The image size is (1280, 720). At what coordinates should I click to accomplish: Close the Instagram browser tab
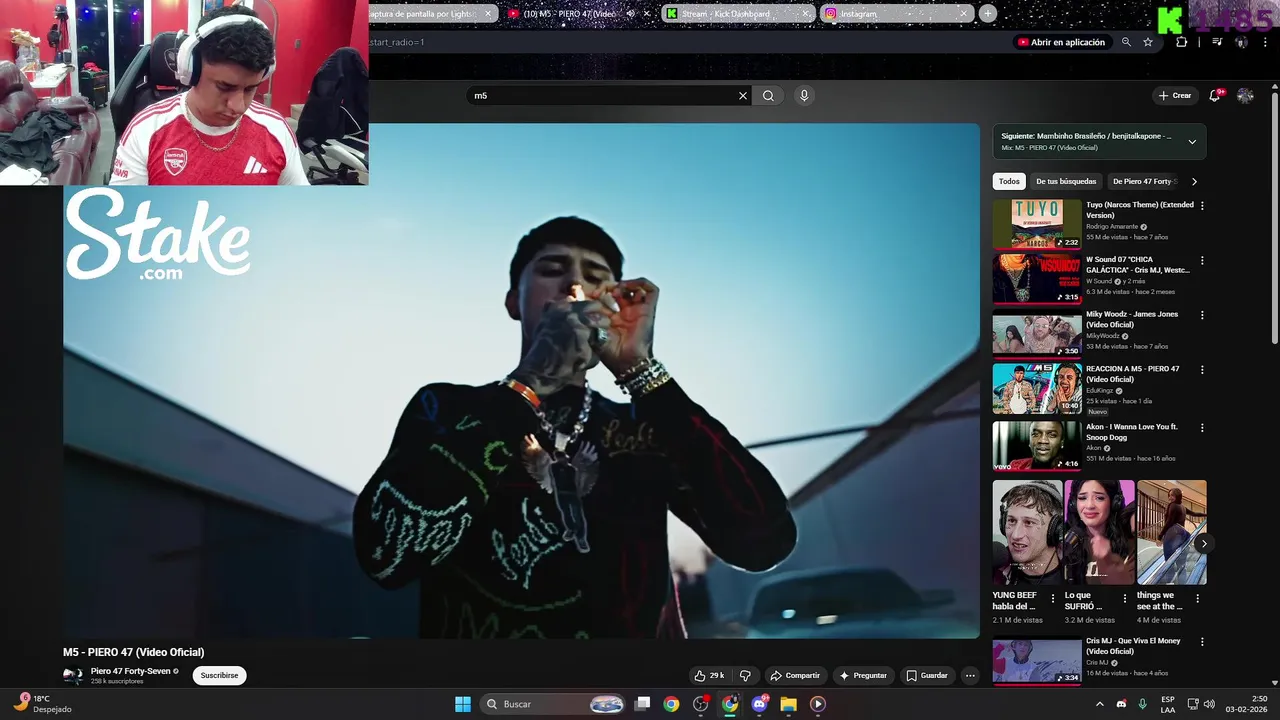[963, 14]
